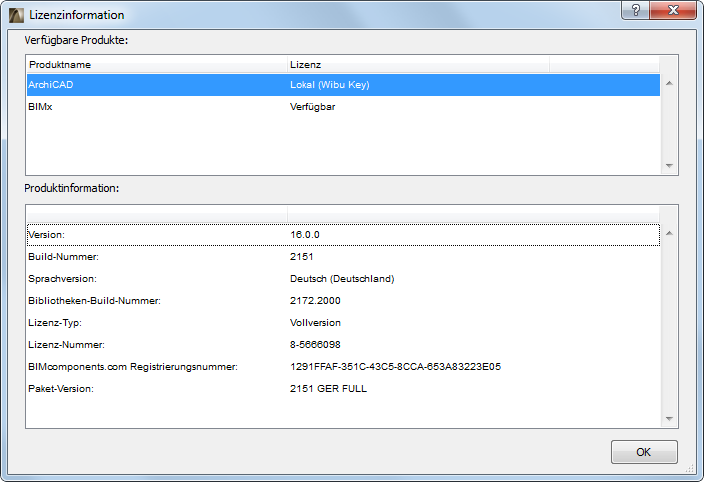Click the library build value 2172.2000
Screen dimensions: 704x482
point(315,301)
